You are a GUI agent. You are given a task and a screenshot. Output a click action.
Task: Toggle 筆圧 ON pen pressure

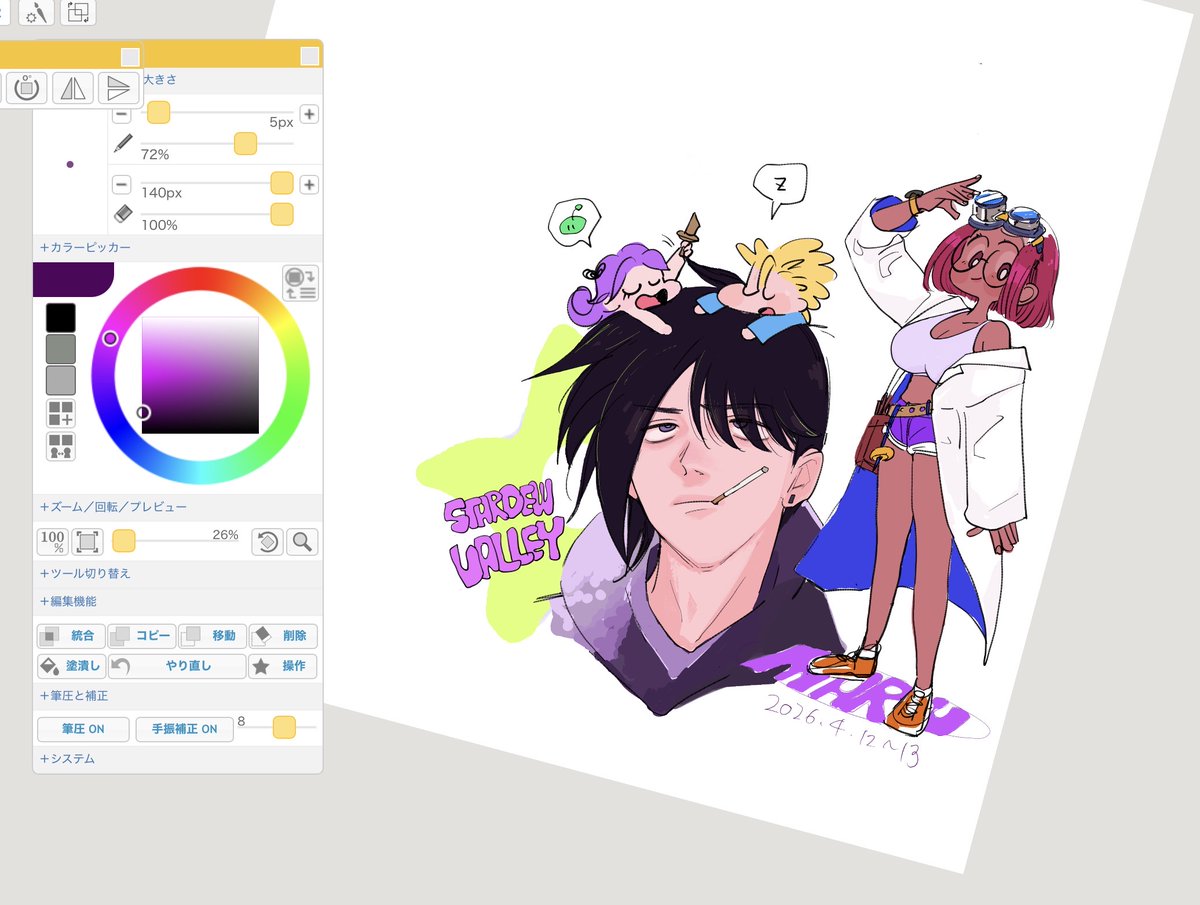83,729
